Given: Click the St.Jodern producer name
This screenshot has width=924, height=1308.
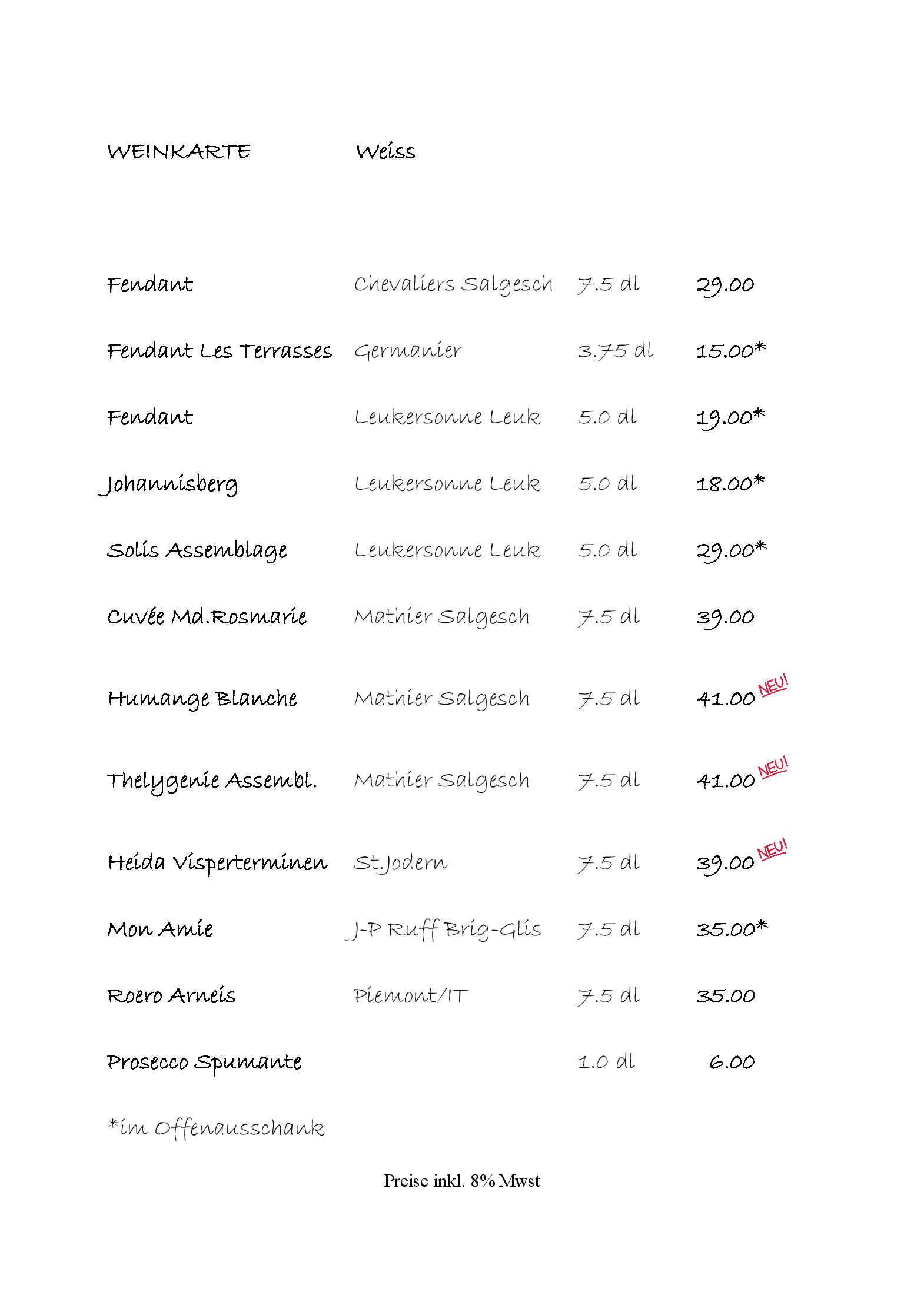Looking at the screenshot, I should pyautogui.click(x=400, y=863).
